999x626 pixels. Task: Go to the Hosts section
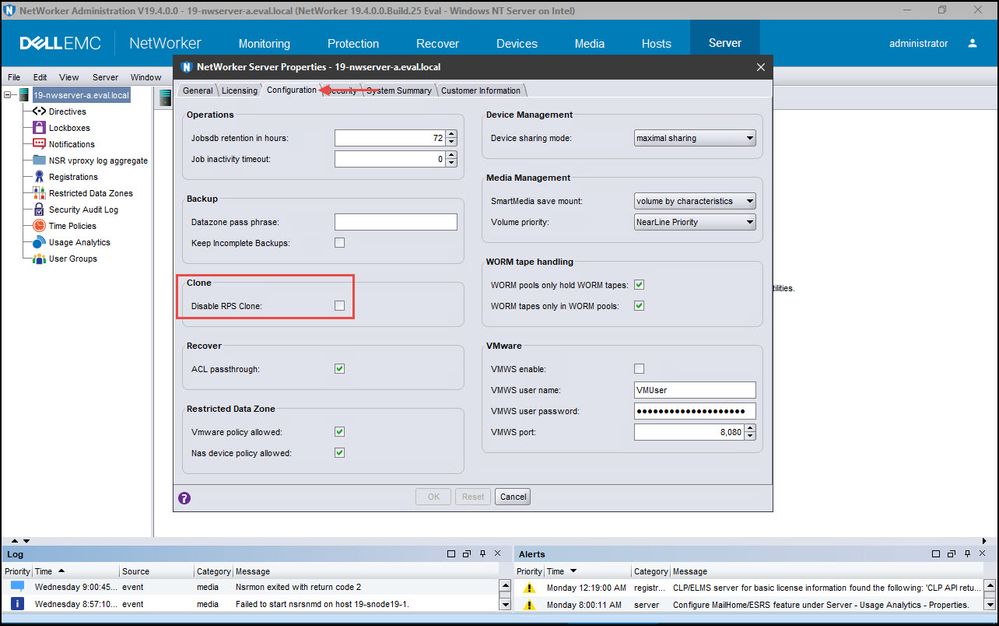click(656, 43)
